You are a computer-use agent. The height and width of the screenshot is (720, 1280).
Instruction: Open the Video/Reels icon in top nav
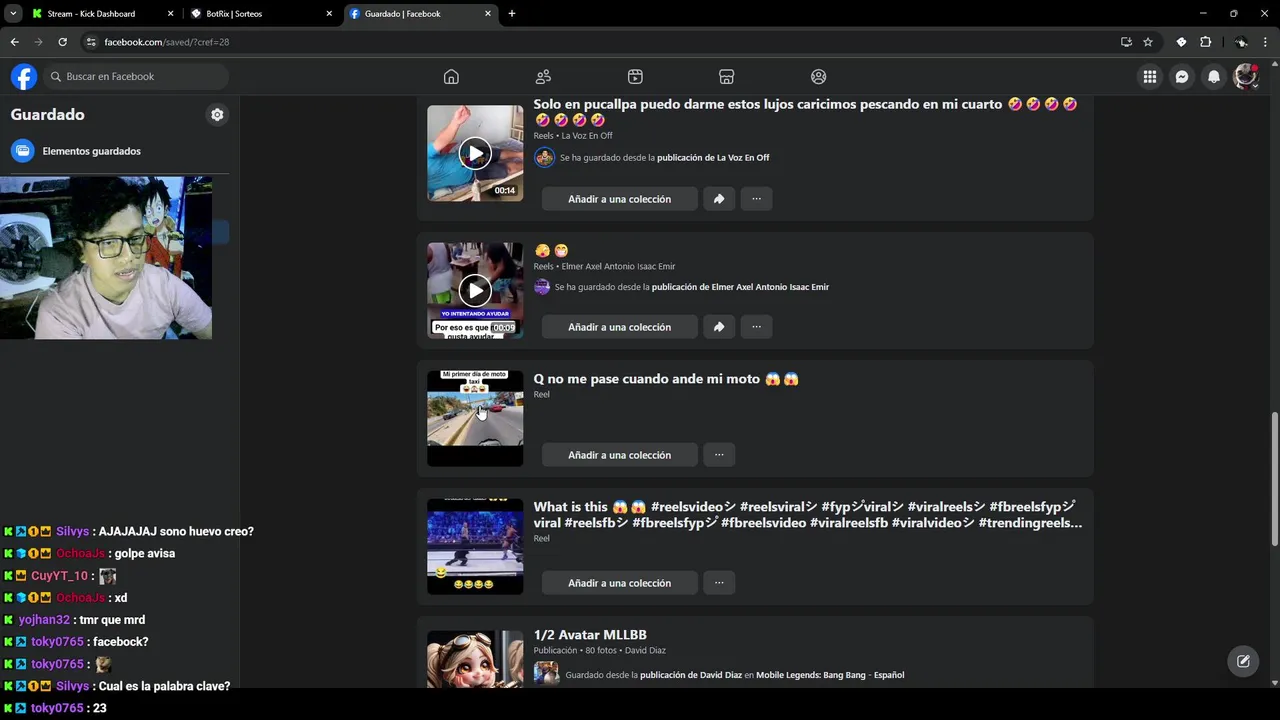(x=635, y=77)
